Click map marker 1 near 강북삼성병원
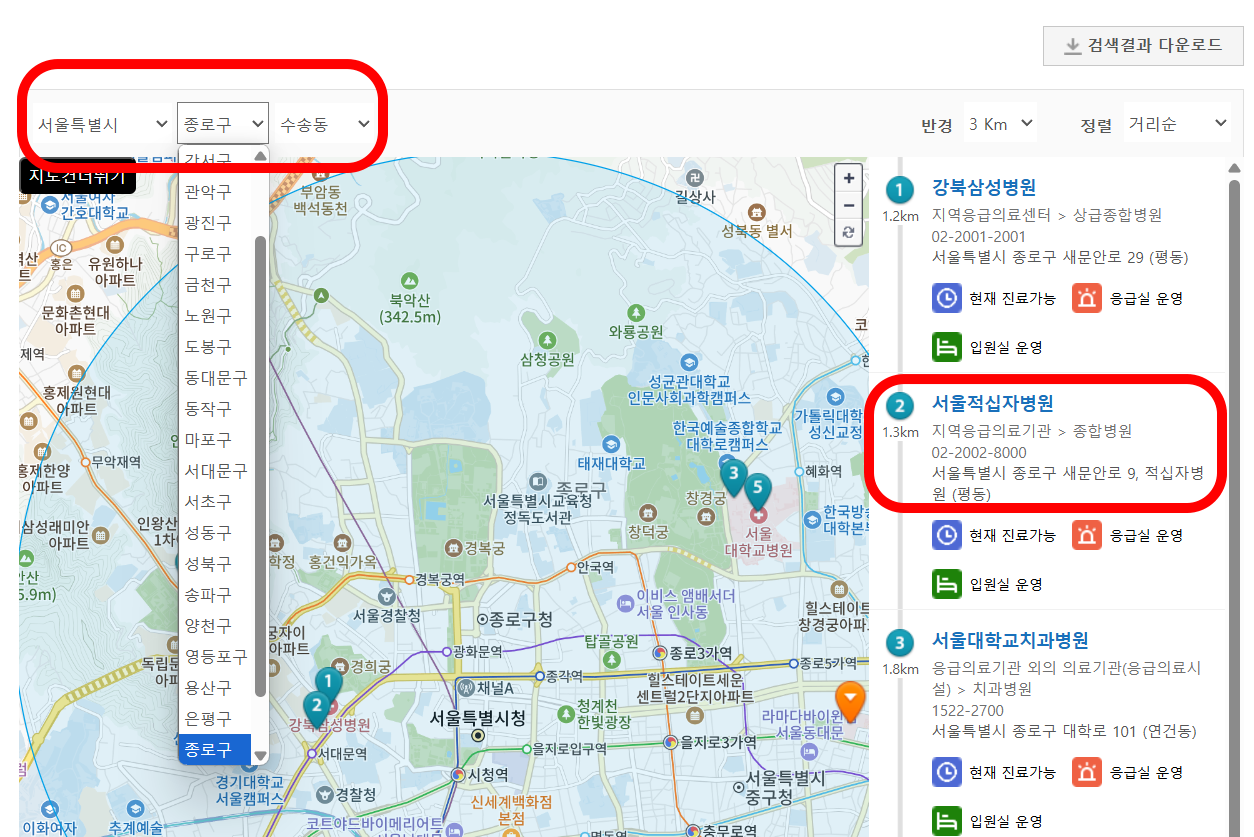 328,685
